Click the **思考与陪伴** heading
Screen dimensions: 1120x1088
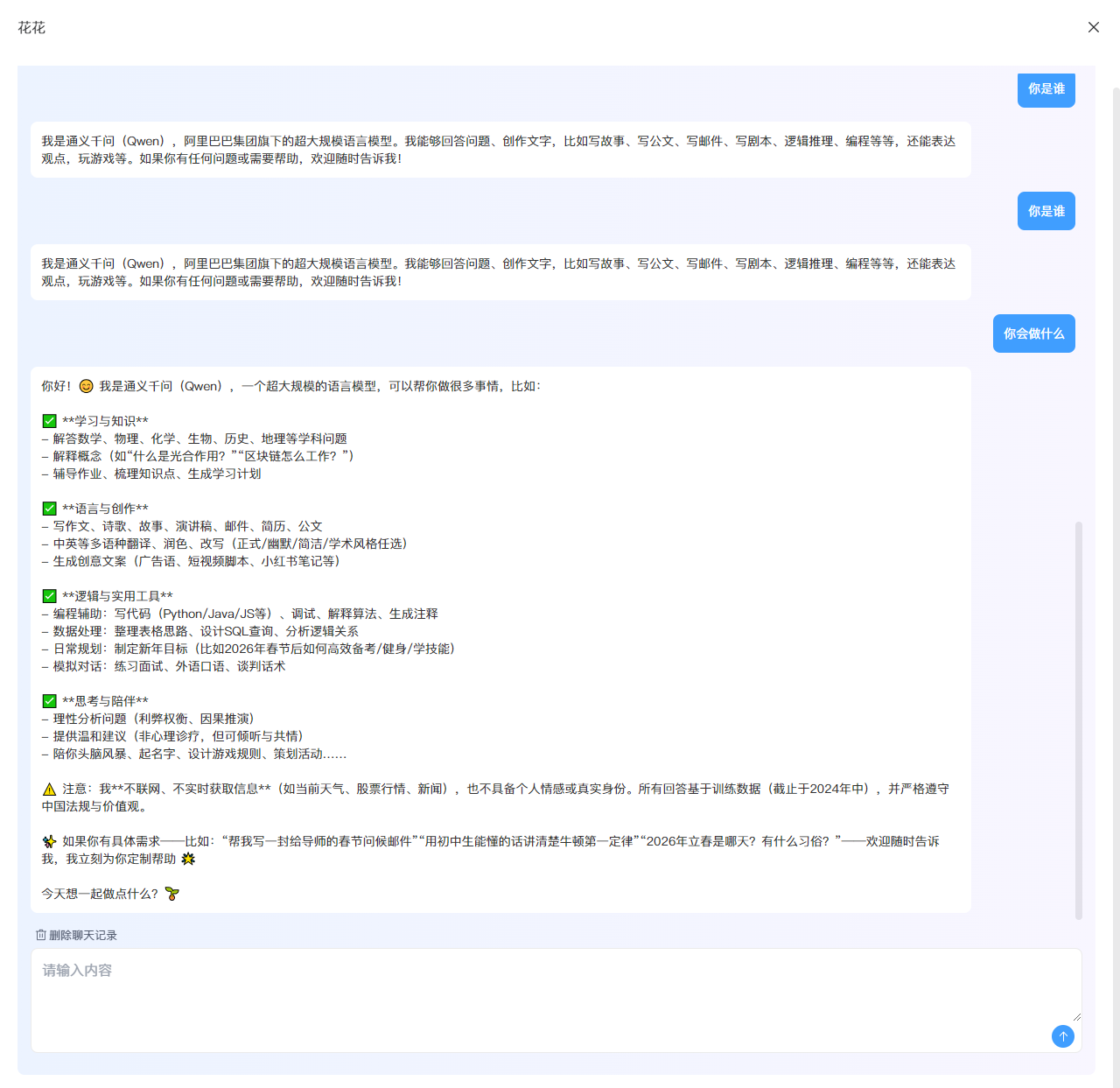pyautogui.click(x=105, y=701)
